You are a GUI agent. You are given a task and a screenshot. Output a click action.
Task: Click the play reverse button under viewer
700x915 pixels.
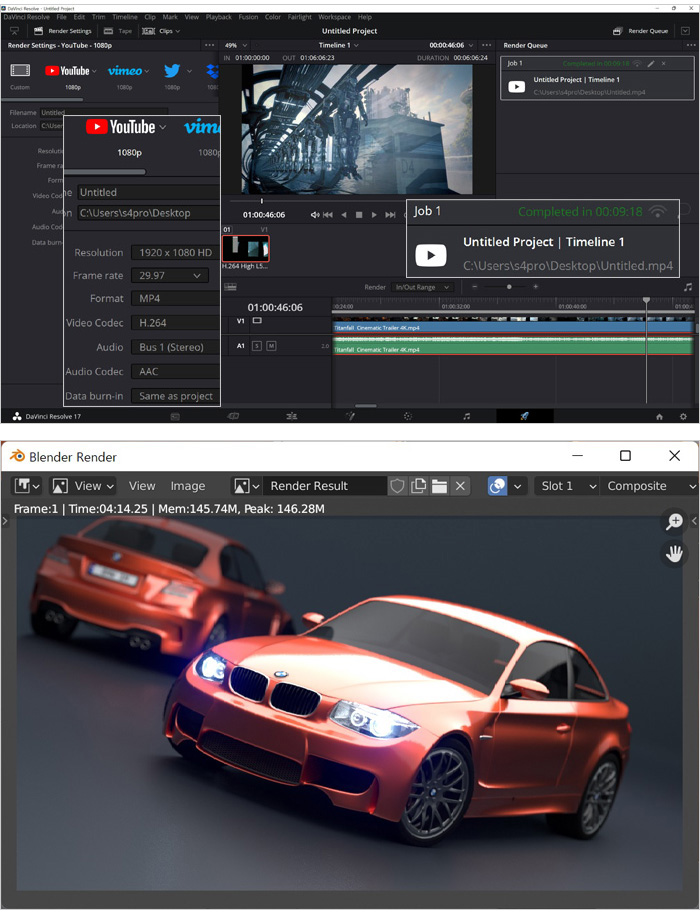(x=344, y=215)
